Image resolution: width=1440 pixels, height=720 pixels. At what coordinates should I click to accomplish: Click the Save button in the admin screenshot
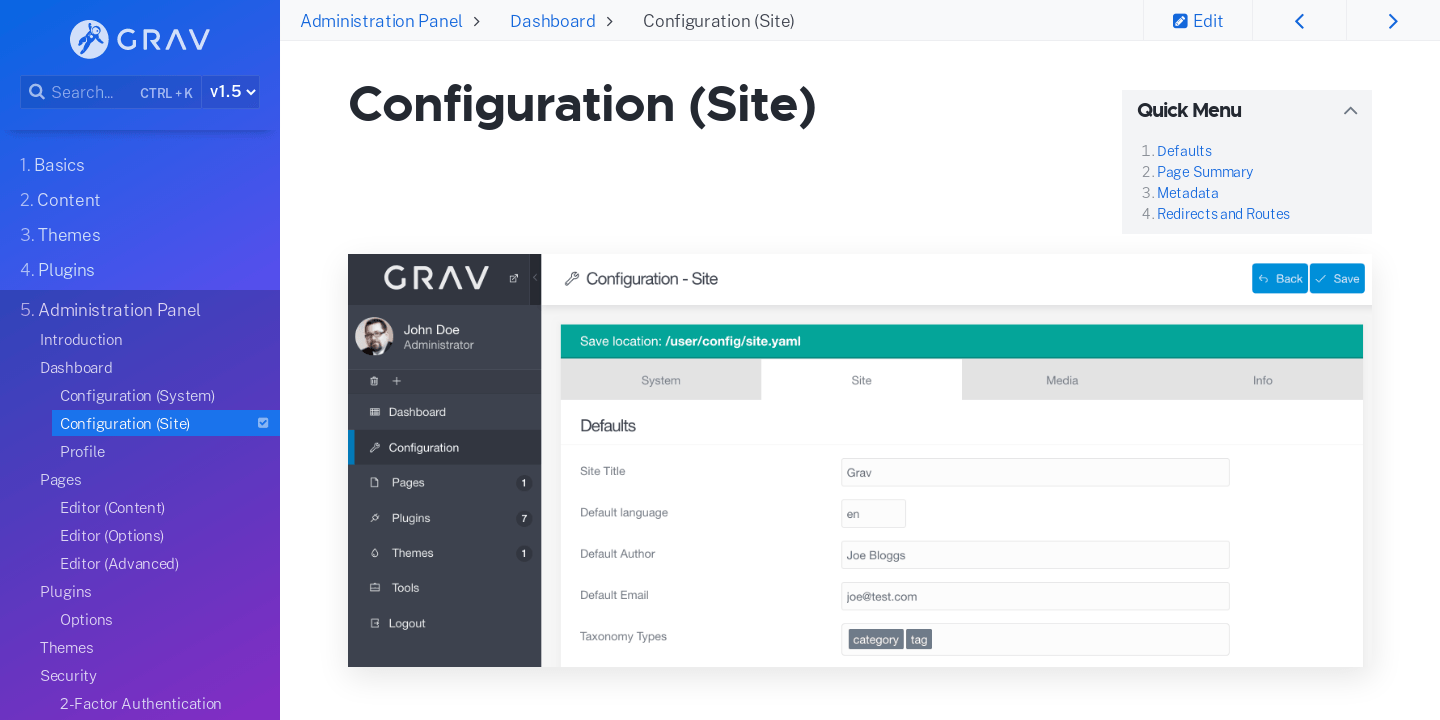click(1337, 278)
